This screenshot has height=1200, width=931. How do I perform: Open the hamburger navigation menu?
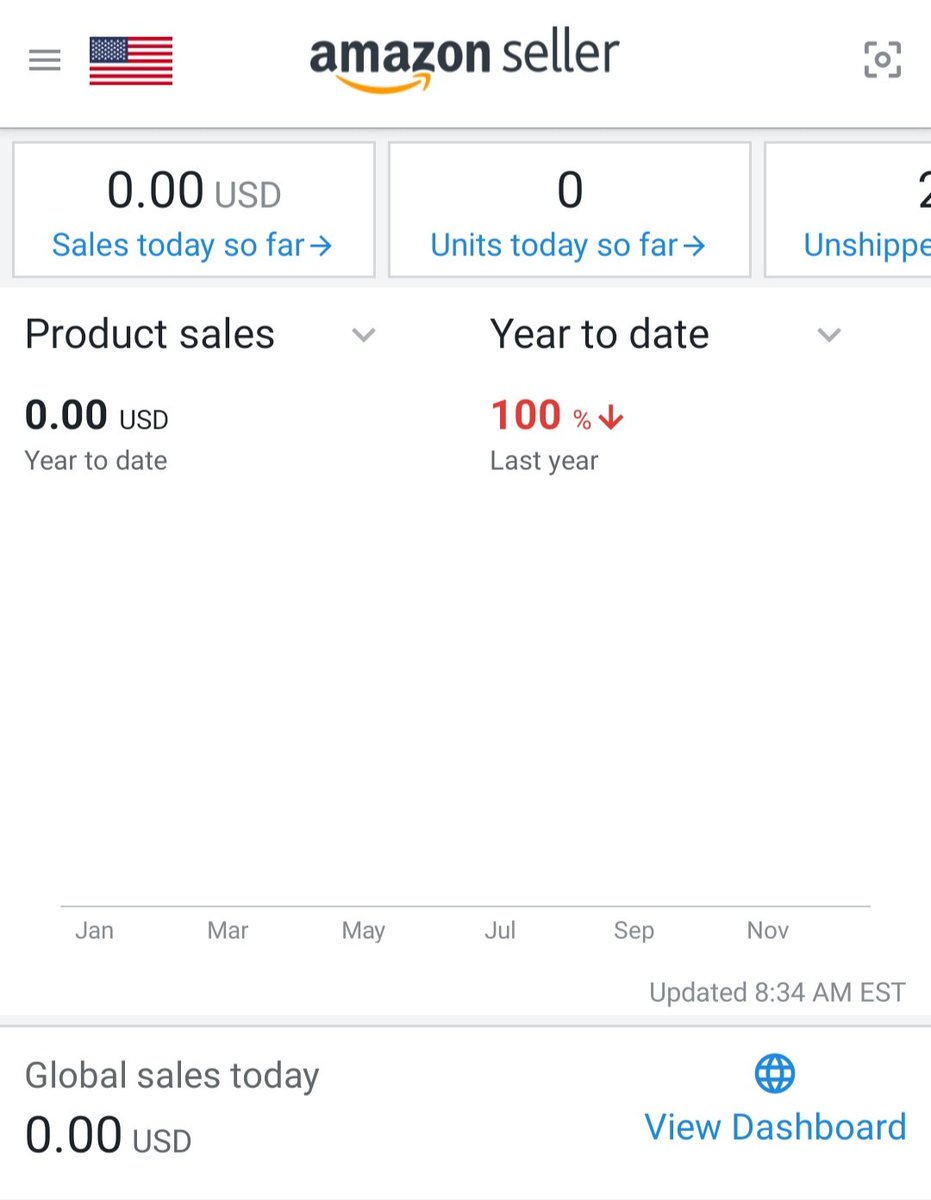[45, 61]
